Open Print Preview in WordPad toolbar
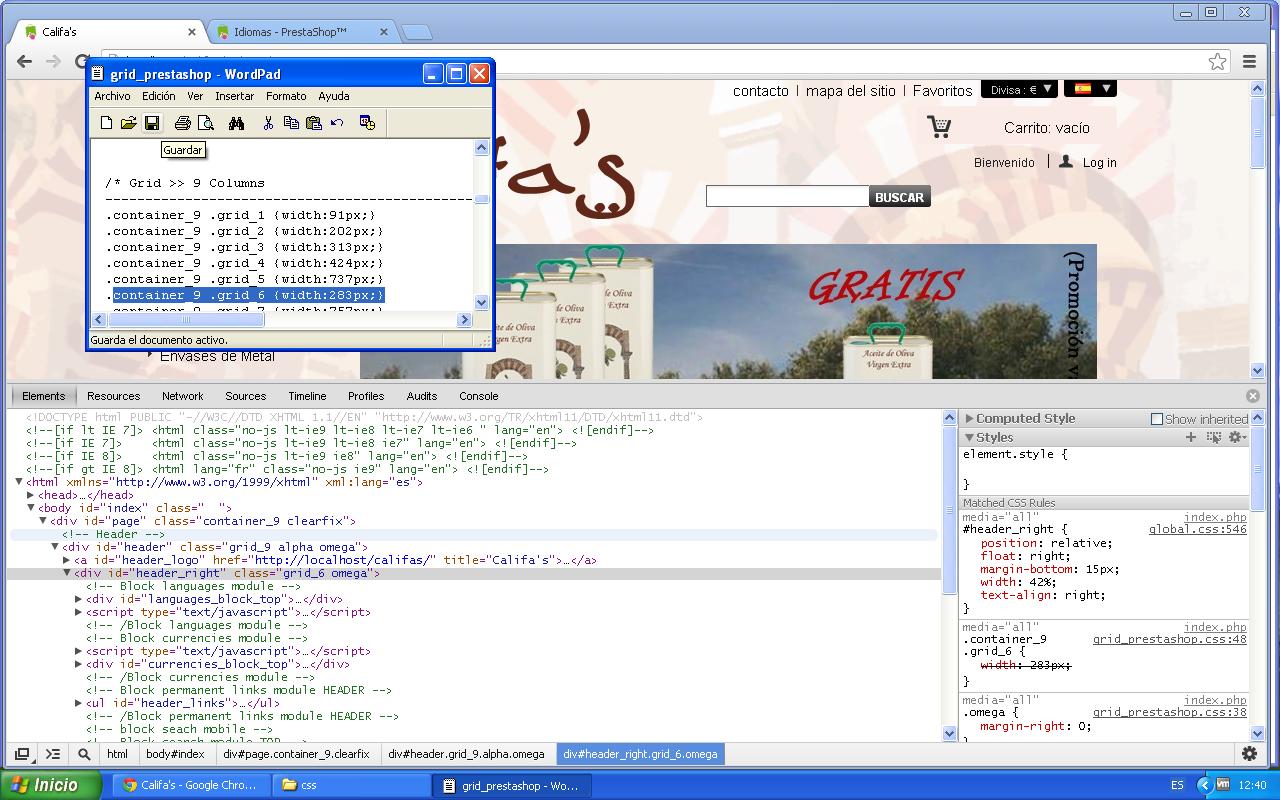 pyautogui.click(x=206, y=123)
